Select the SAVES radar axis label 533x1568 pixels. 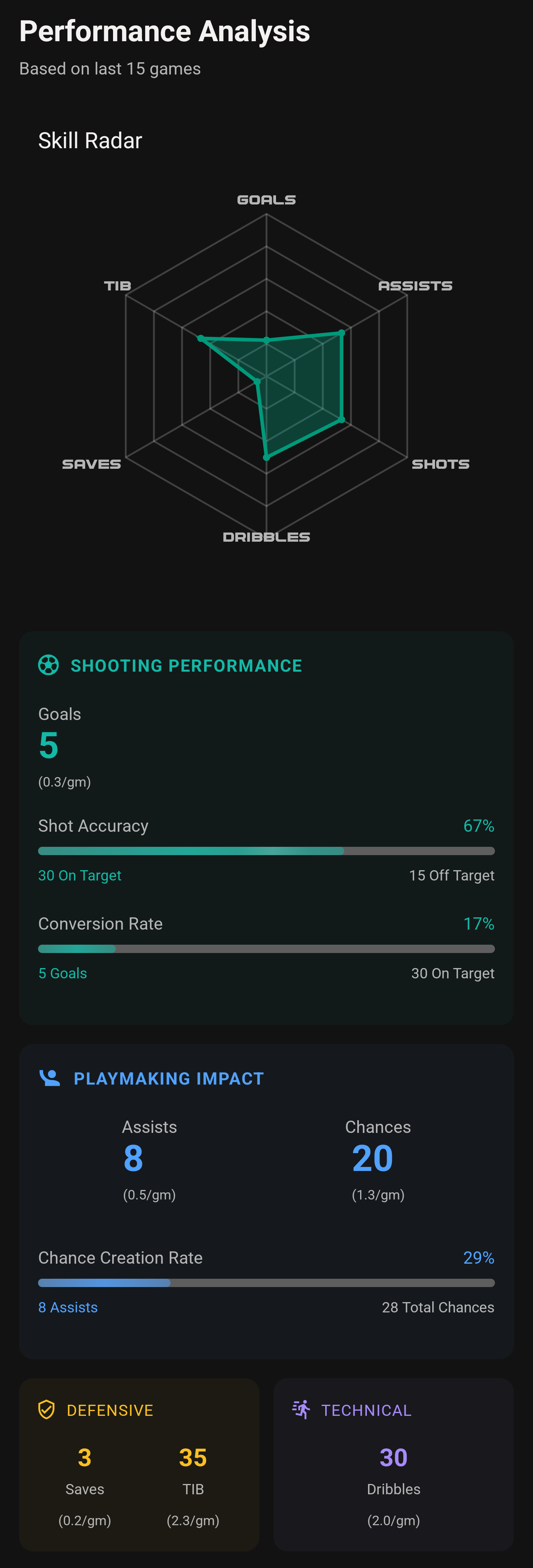[91, 464]
